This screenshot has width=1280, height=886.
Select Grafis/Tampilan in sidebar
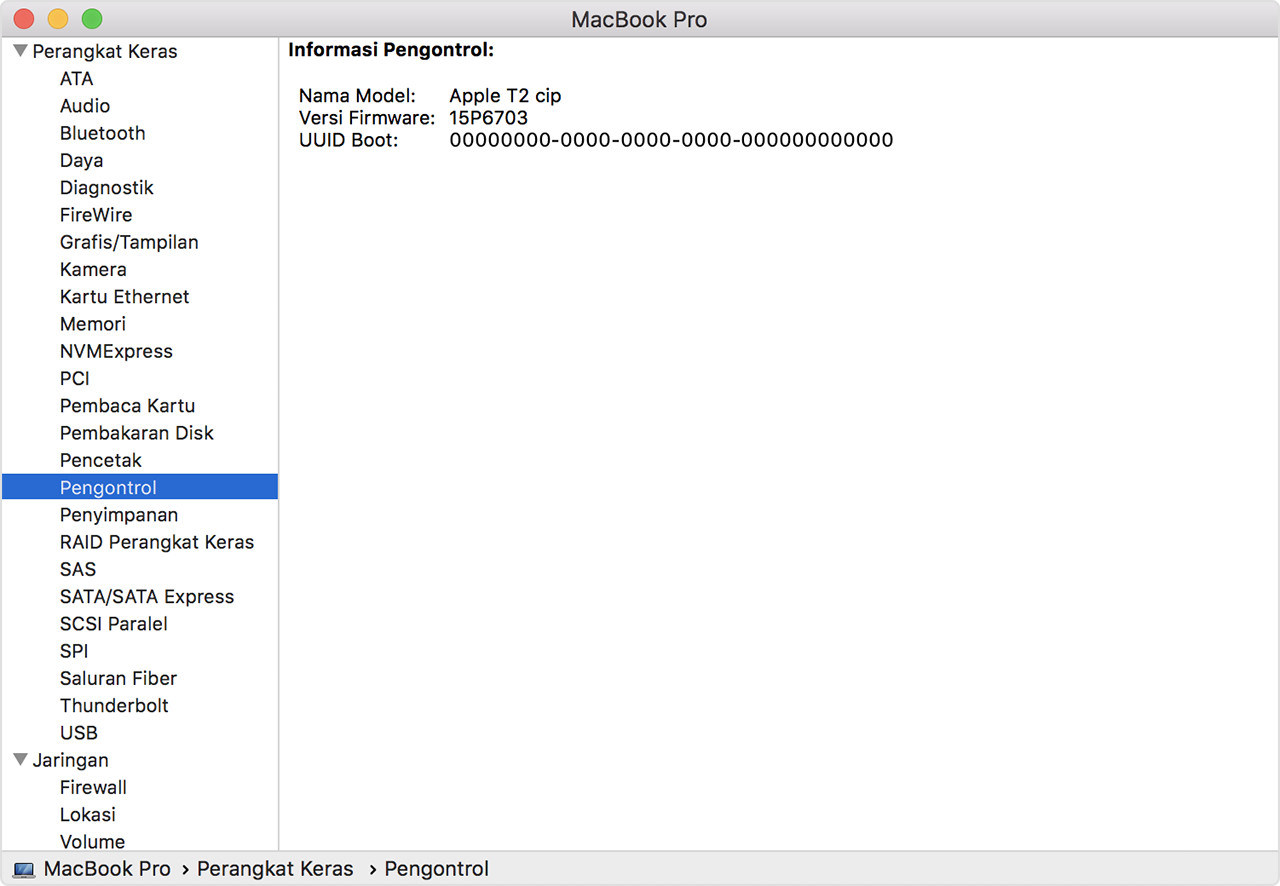point(129,242)
